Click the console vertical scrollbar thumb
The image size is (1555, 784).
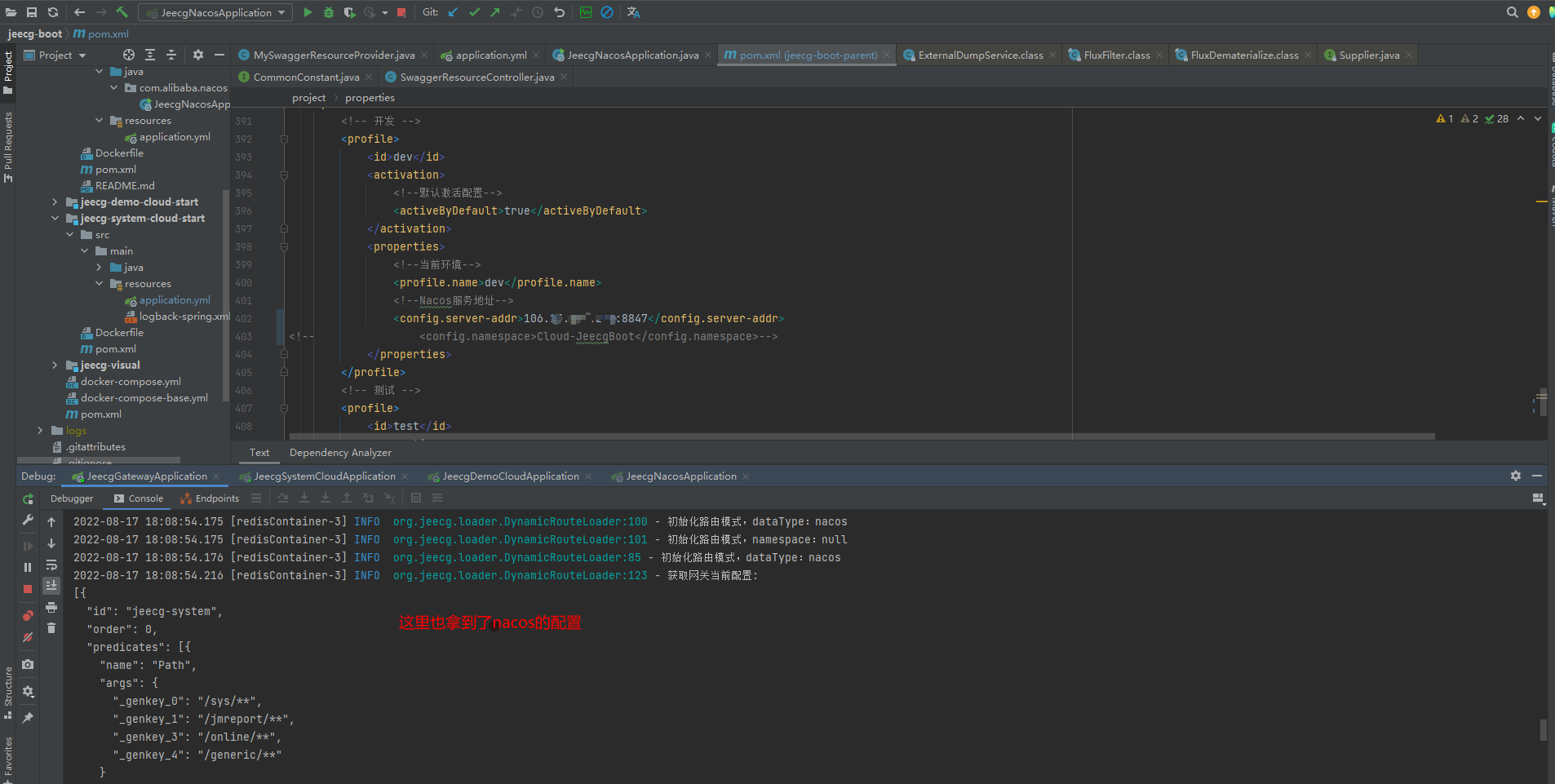click(1544, 730)
